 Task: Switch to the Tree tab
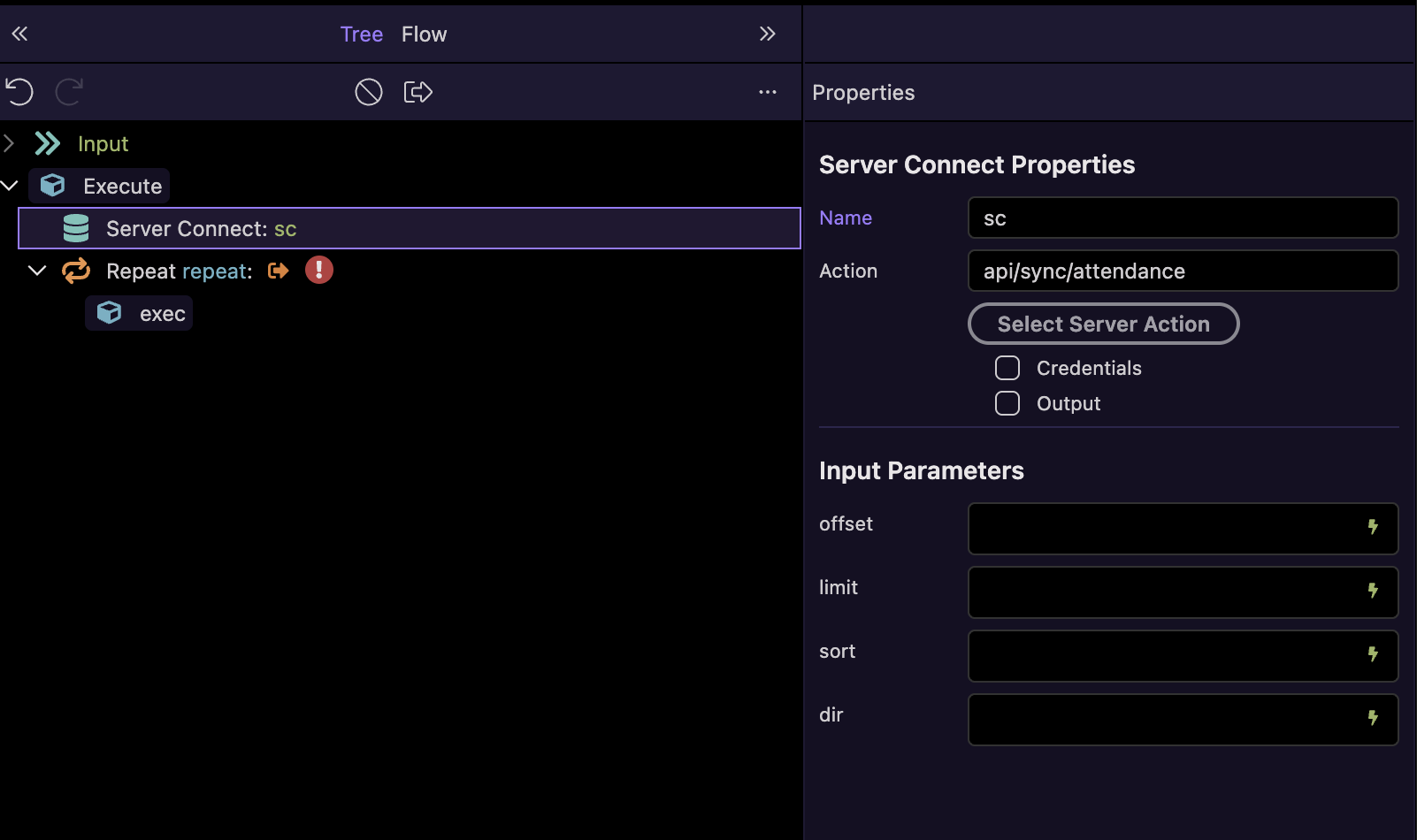click(x=361, y=34)
